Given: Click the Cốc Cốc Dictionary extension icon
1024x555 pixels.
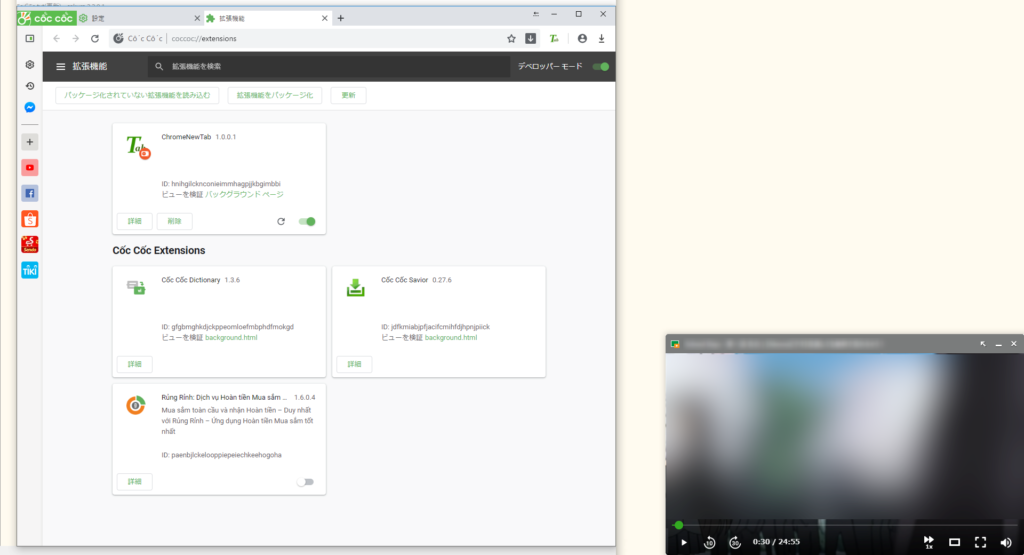Looking at the screenshot, I should (136, 287).
